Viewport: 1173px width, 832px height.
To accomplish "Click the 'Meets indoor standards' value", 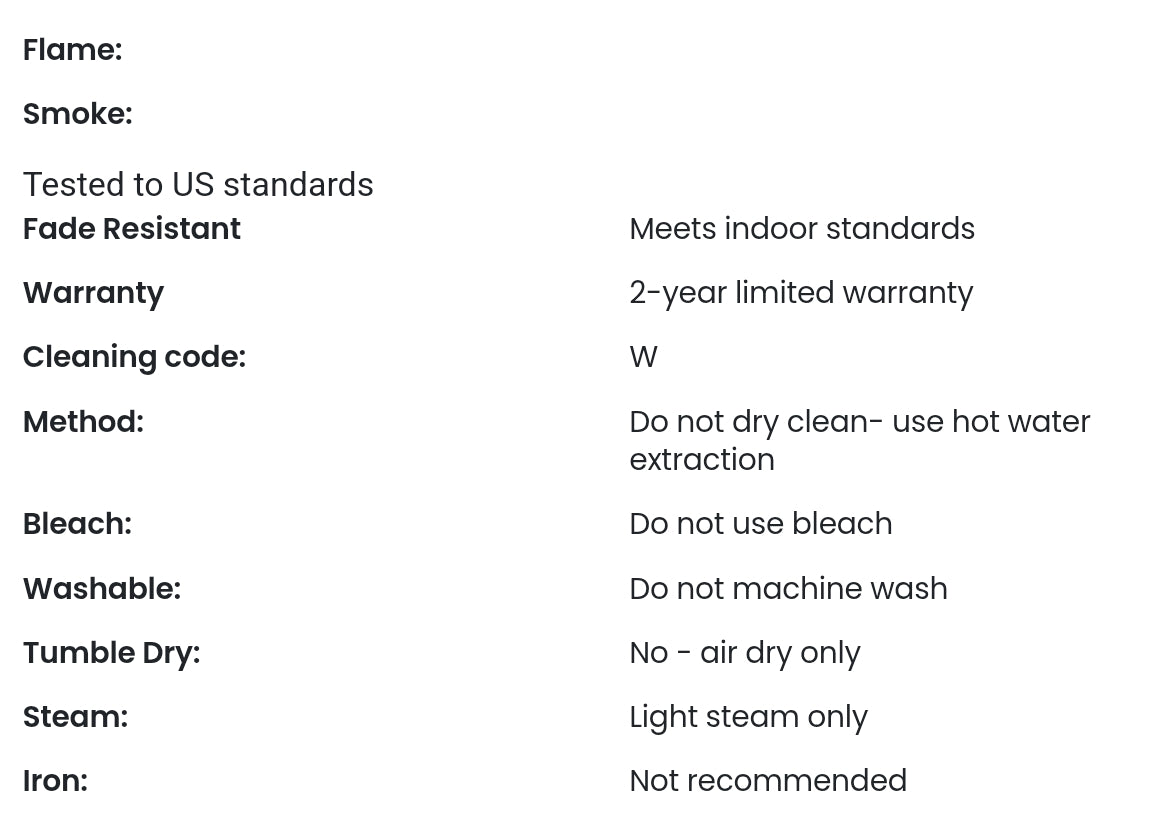I will point(801,229).
